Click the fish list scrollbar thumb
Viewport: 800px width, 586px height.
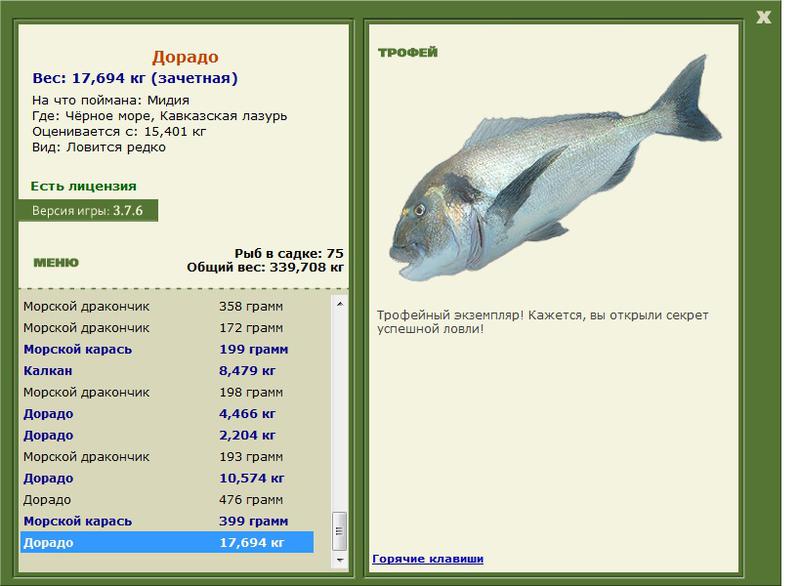340,531
